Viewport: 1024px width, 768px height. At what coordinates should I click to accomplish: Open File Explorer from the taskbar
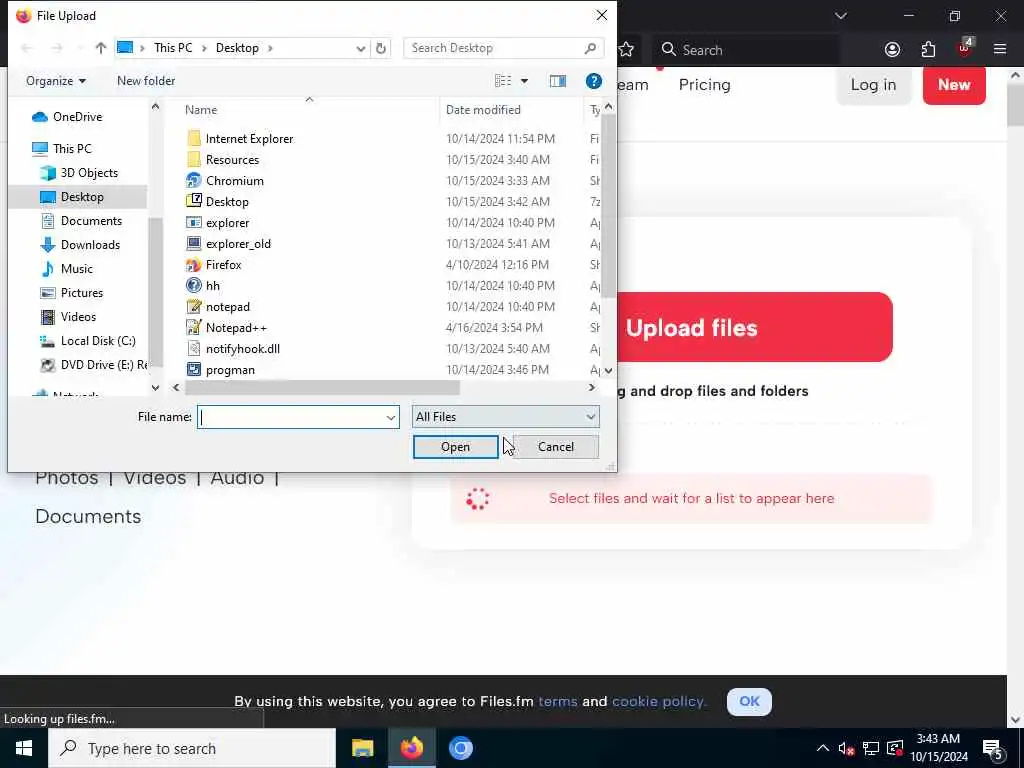click(362, 748)
